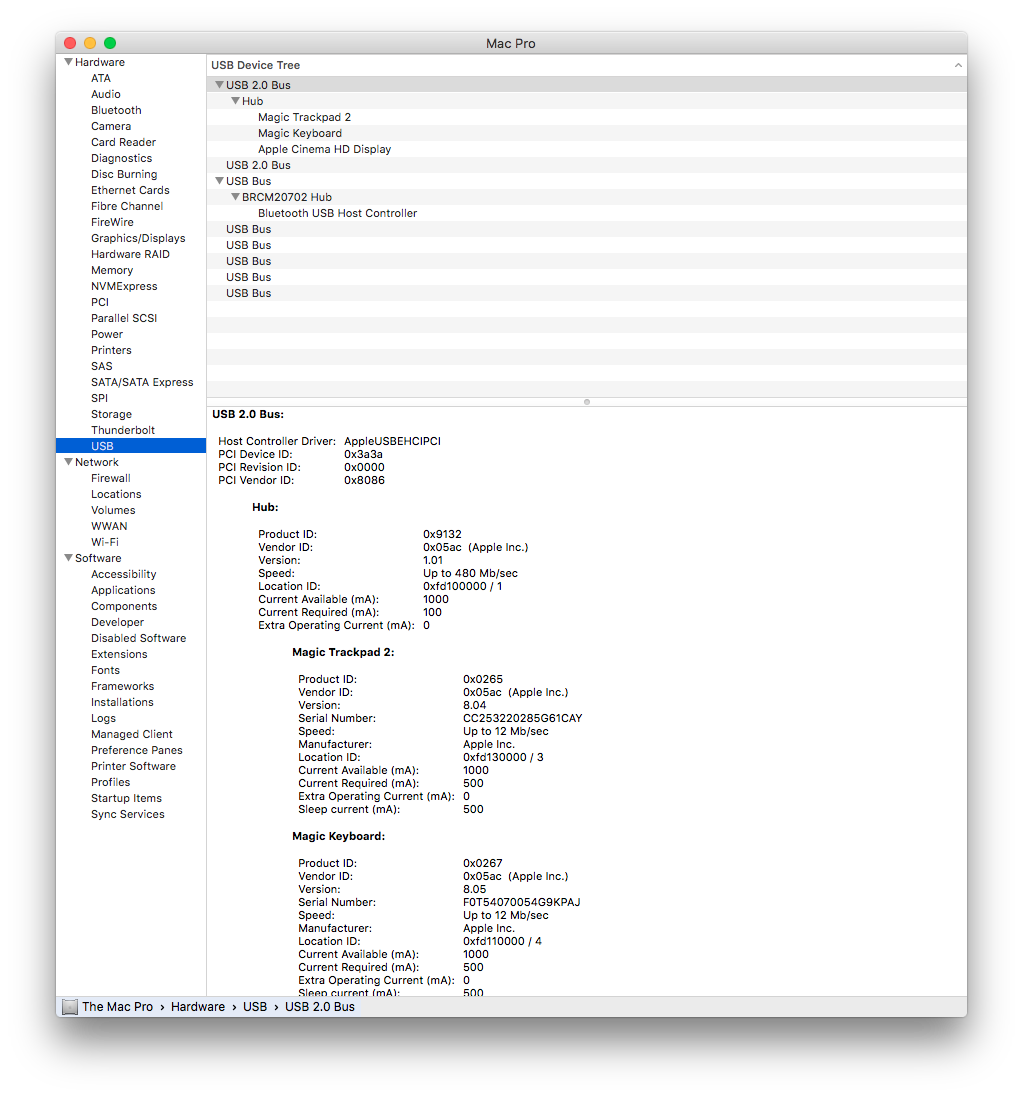The width and height of the screenshot is (1023, 1097).
Task: Open the Audio hardware category
Action: click(106, 94)
